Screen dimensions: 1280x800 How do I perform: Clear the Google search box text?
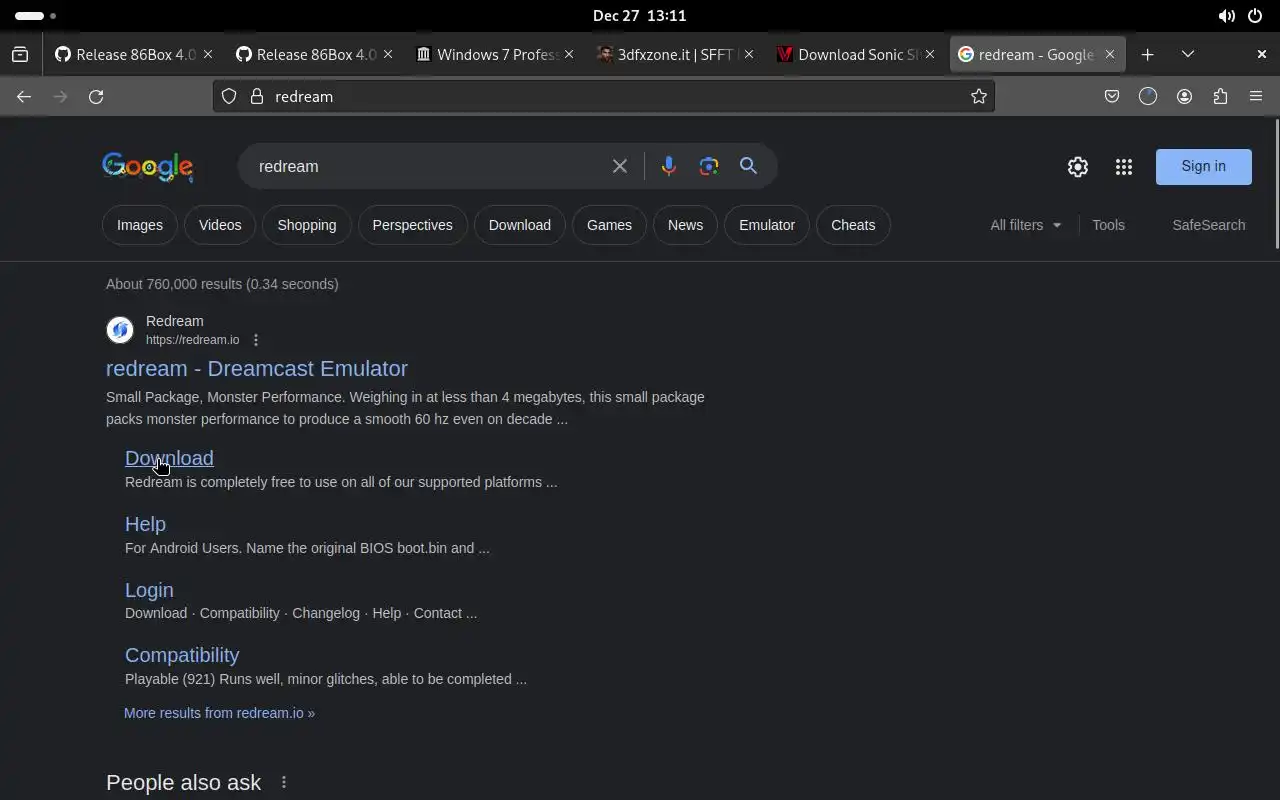tap(620, 166)
